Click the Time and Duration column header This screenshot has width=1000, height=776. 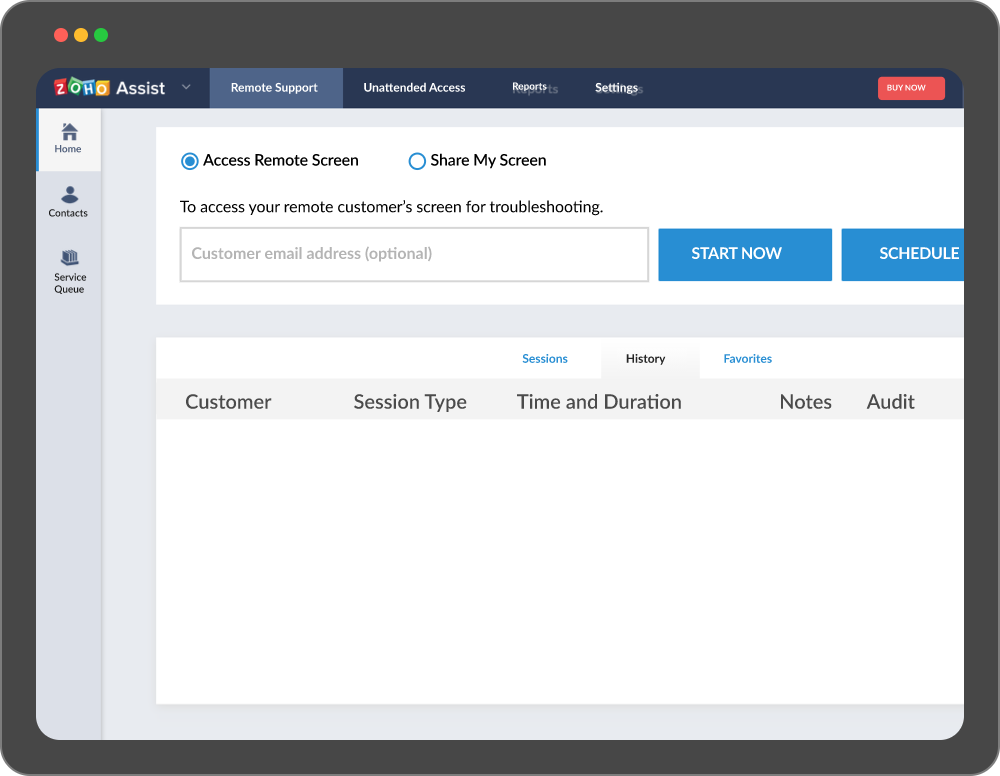[x=599, y=402]
